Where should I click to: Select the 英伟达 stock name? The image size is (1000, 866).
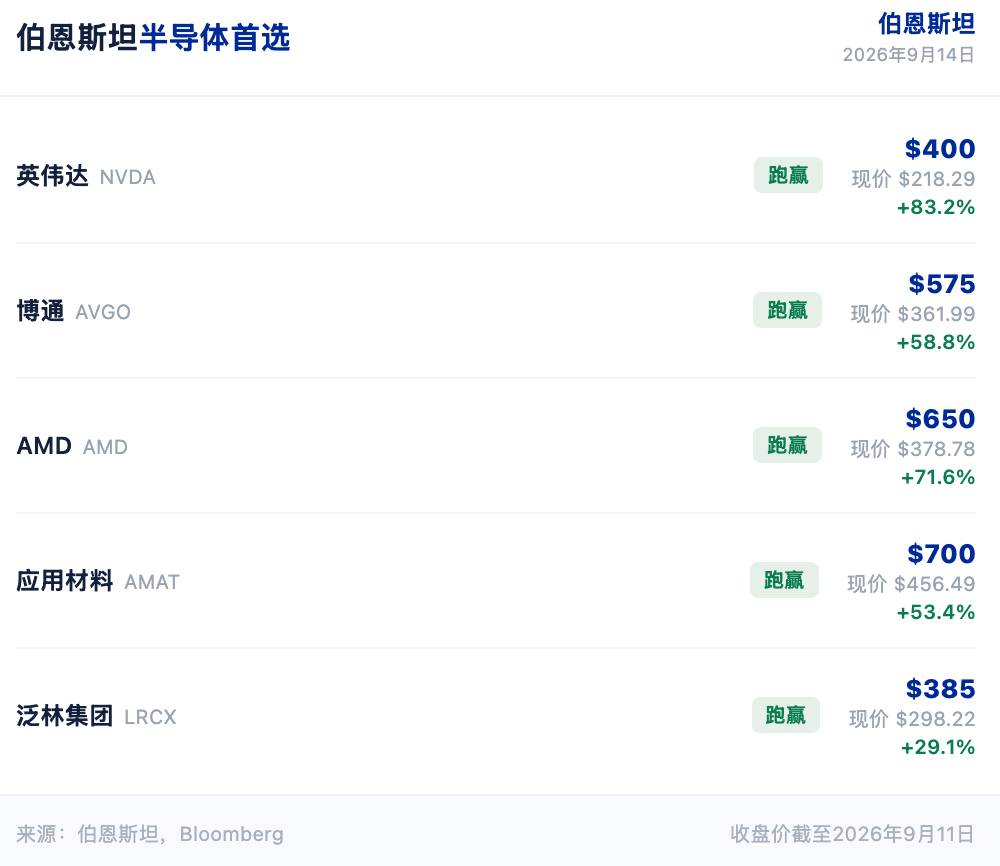[x=52, y=176]
